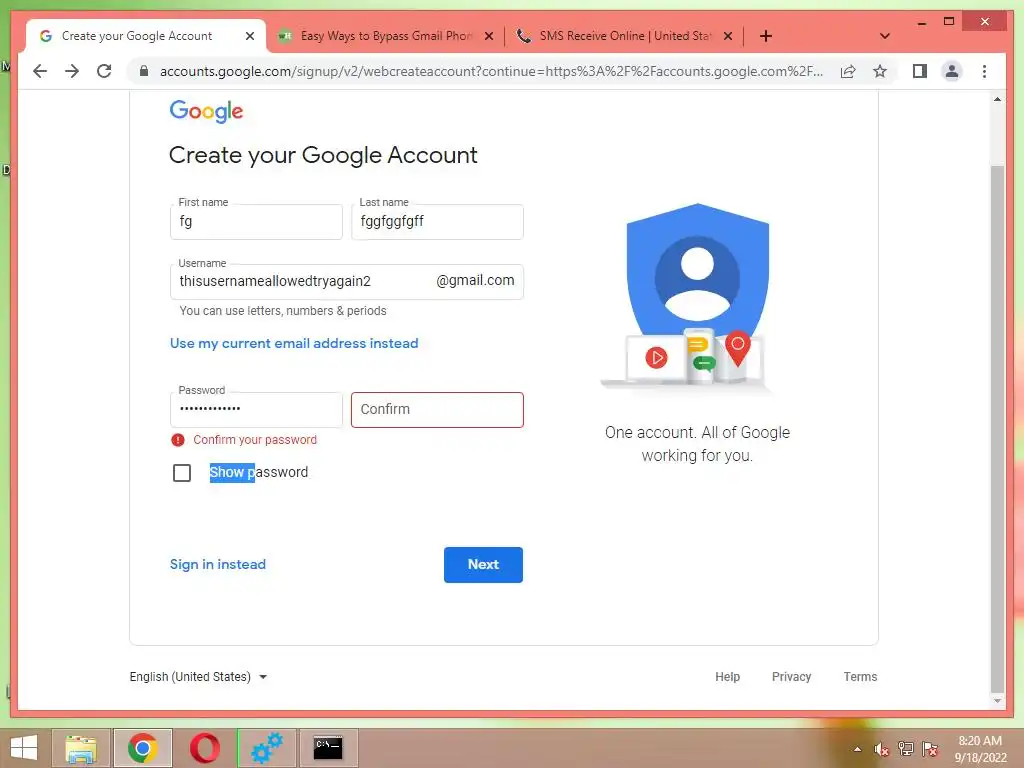The height and width of the screenshot is (768, 1024).
Task: Show hidden tray icons arrow
Action: pos(857,749)
